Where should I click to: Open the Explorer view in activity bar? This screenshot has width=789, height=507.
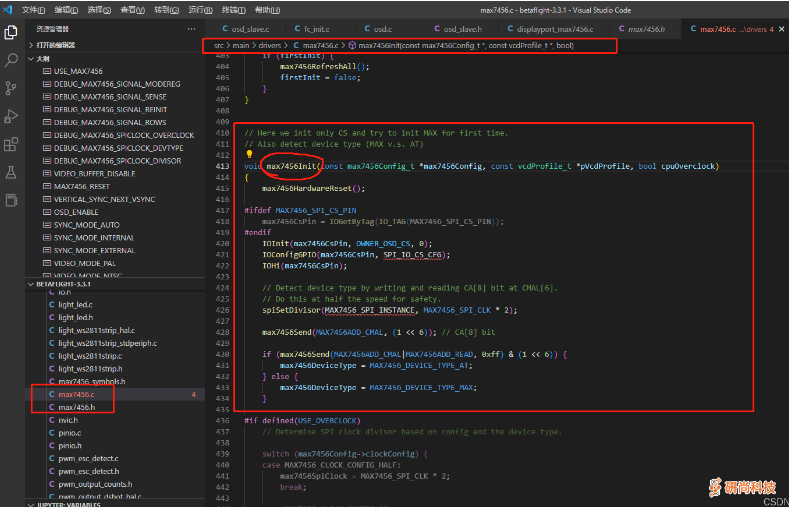(12, 32)
